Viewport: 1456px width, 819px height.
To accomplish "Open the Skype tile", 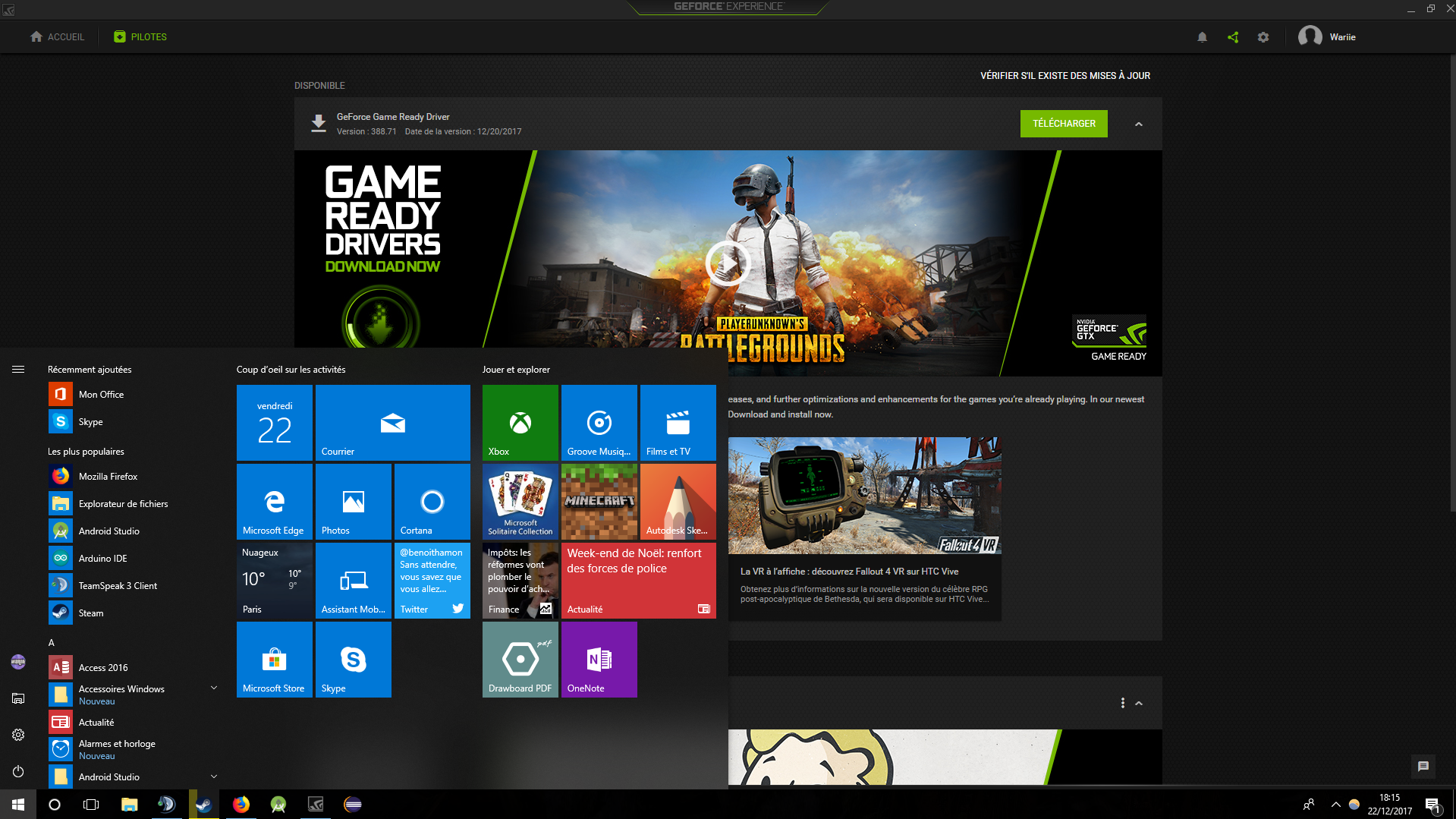I will click(x=354, y=660).
